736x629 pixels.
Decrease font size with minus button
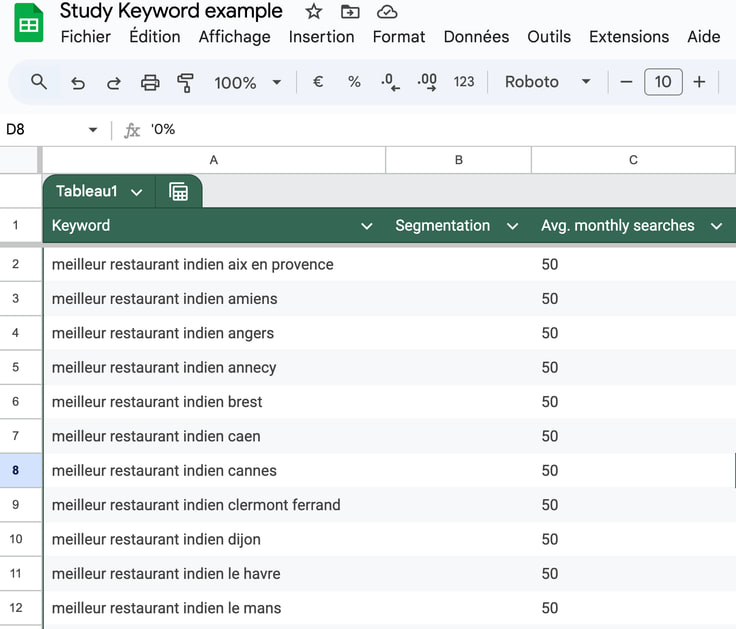(x=626, y=82)
